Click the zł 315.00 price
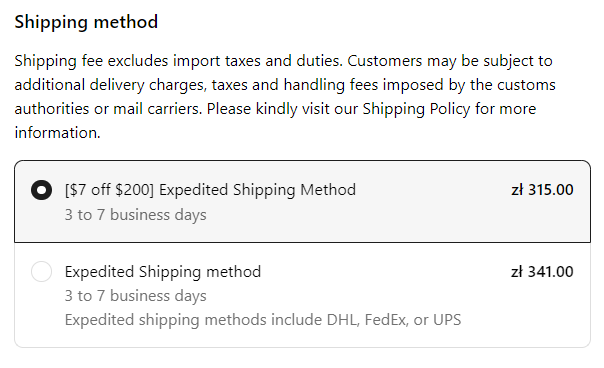This screenshot has height=368, width=604. pos(542,190)
